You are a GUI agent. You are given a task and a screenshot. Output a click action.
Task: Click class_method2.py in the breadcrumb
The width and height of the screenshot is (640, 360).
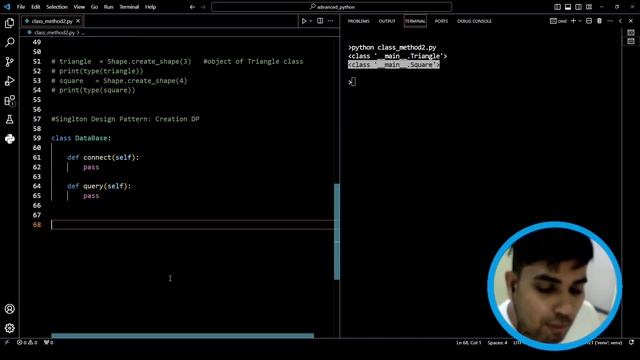click(x=54, y=33)
